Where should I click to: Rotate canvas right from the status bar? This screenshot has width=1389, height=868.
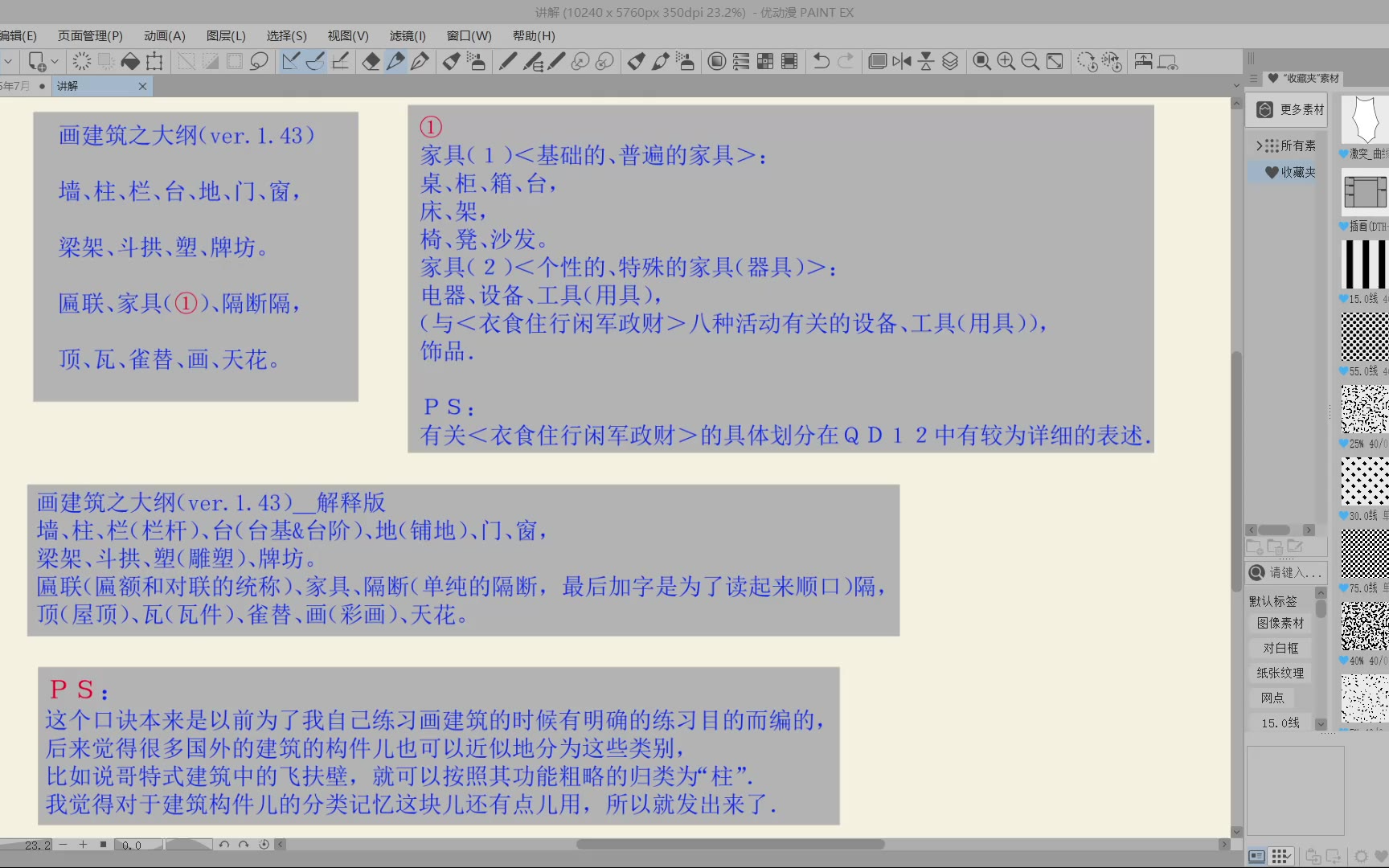(244, 845)
